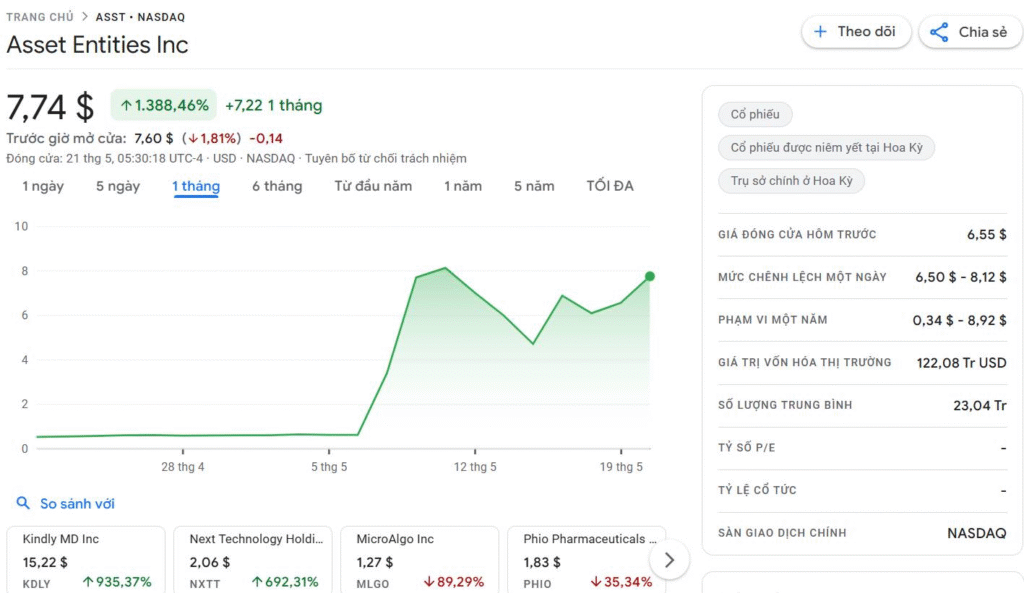Click NXTT 692,31% change figure
The height and width of the screenshot is (593, 1024).
pos(285,582)
